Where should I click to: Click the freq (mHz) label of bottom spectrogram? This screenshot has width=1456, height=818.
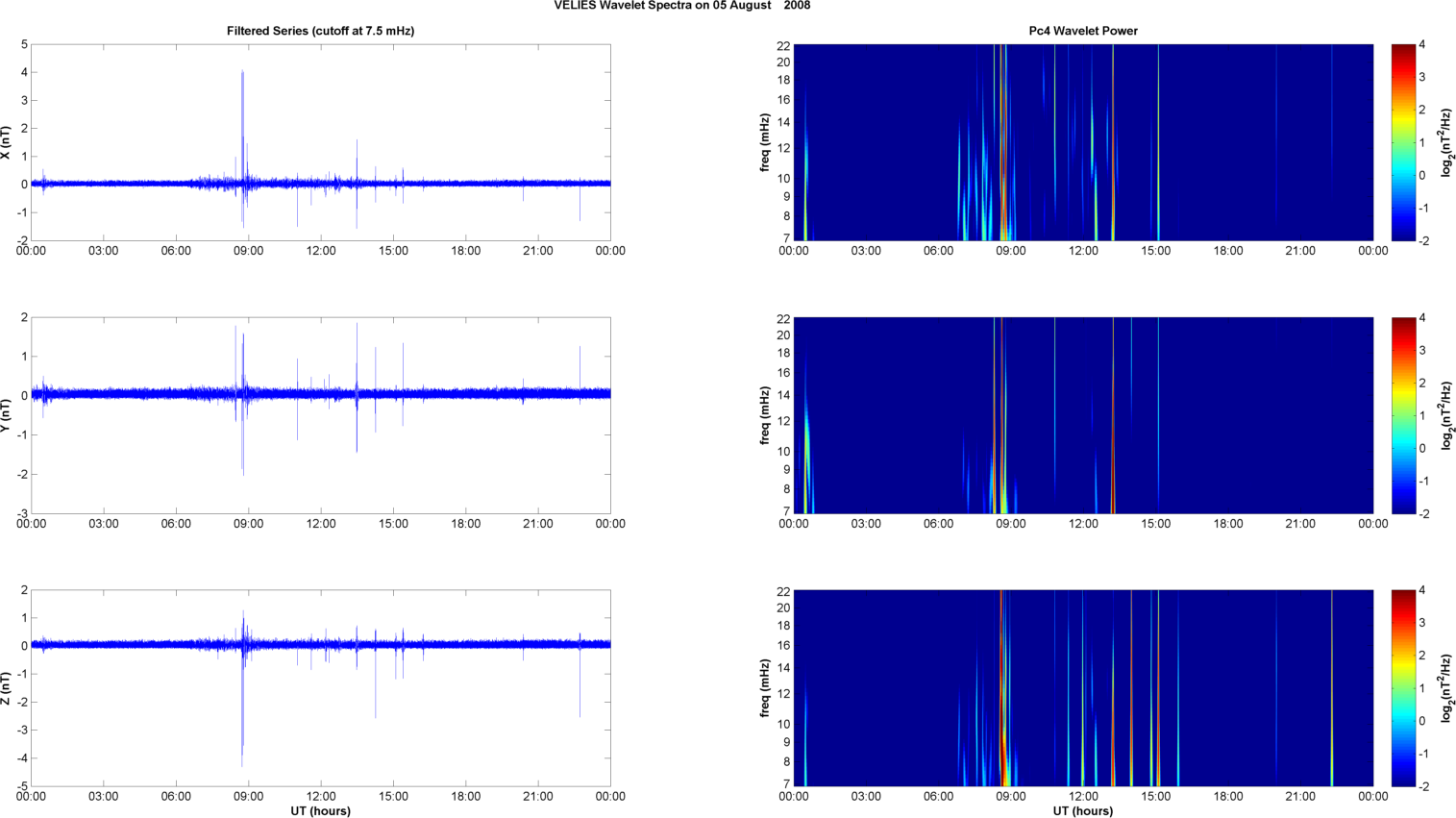[765, 688]
